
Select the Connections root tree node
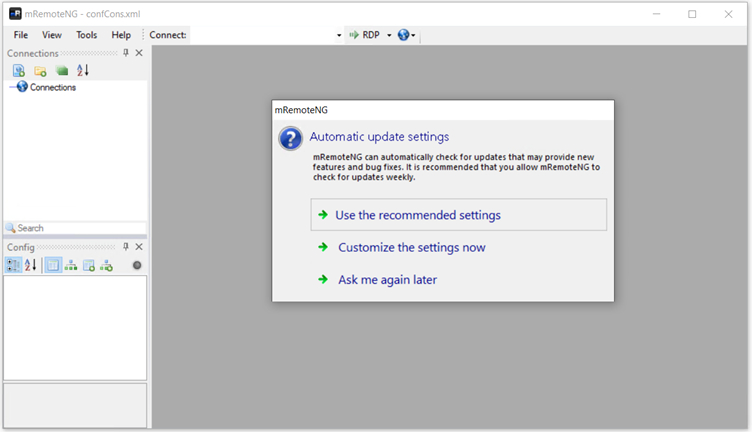53,87
